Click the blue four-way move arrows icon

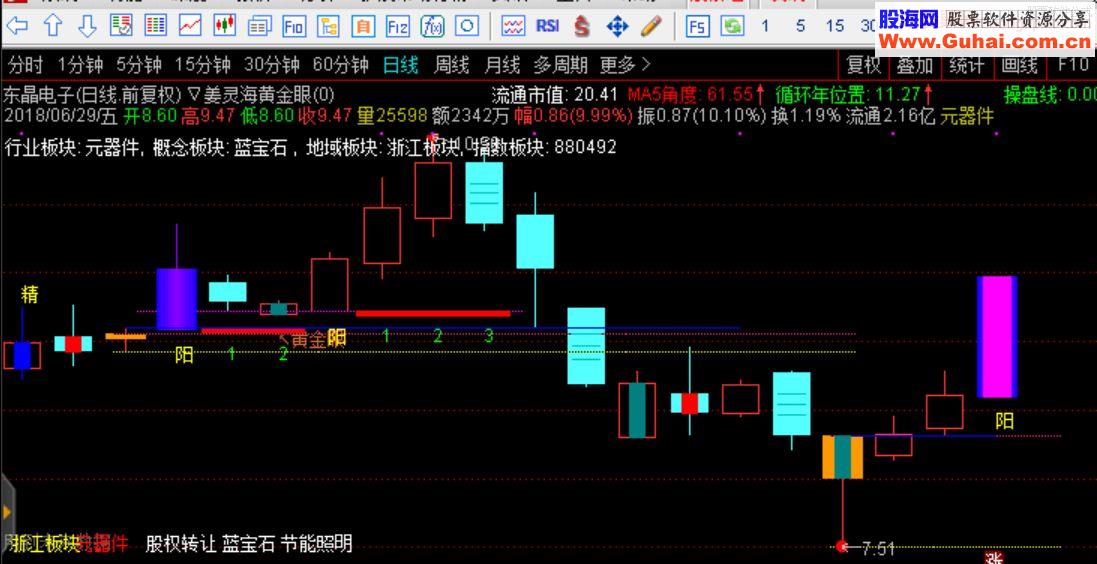click(617, 27)
